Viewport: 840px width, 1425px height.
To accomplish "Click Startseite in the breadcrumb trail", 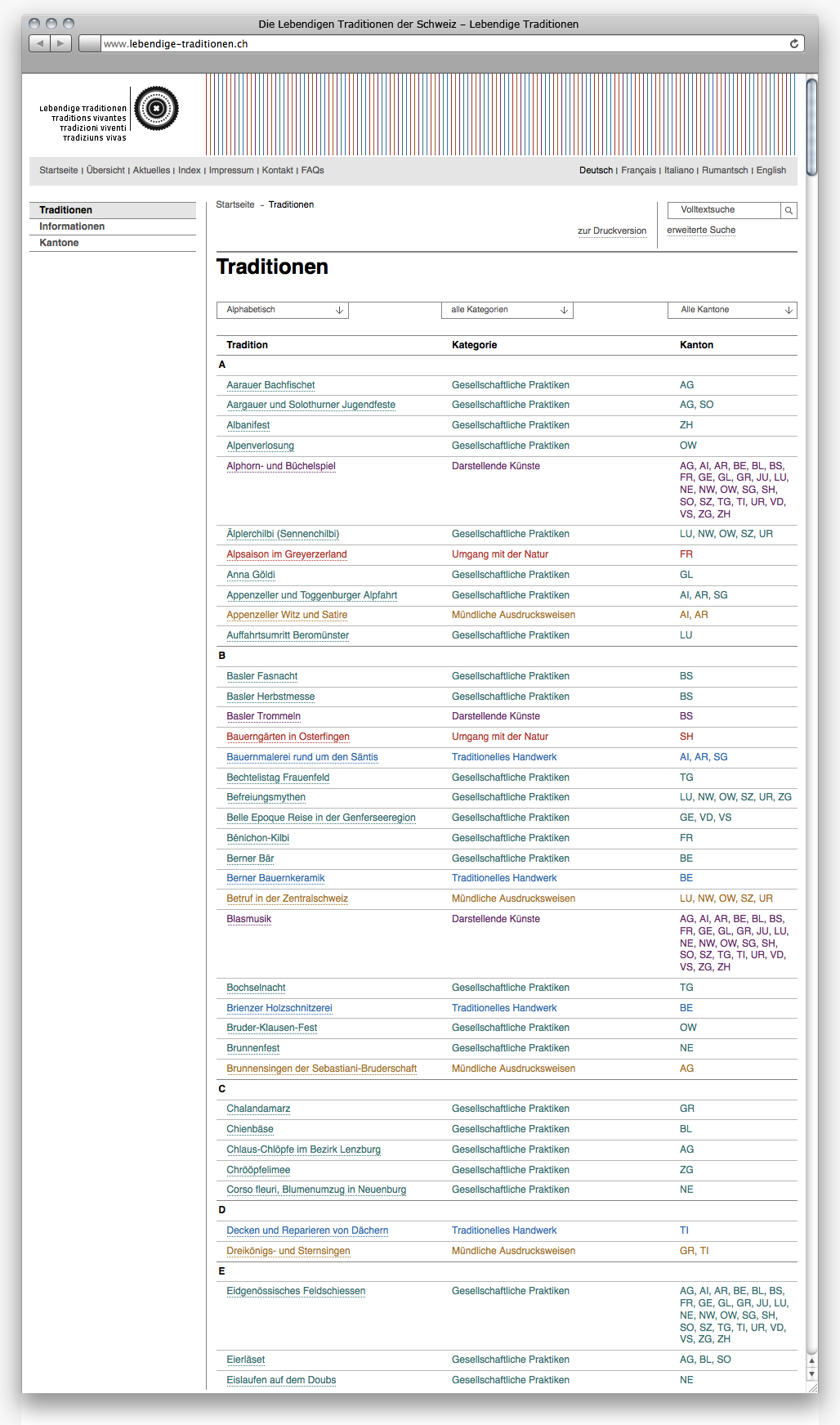I will [x=235, y=204].
